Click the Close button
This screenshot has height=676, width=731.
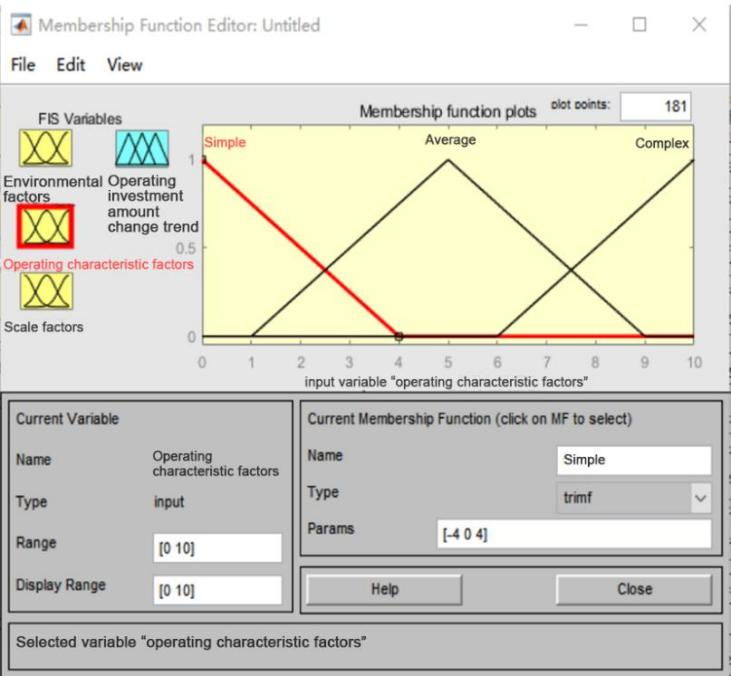634,590
